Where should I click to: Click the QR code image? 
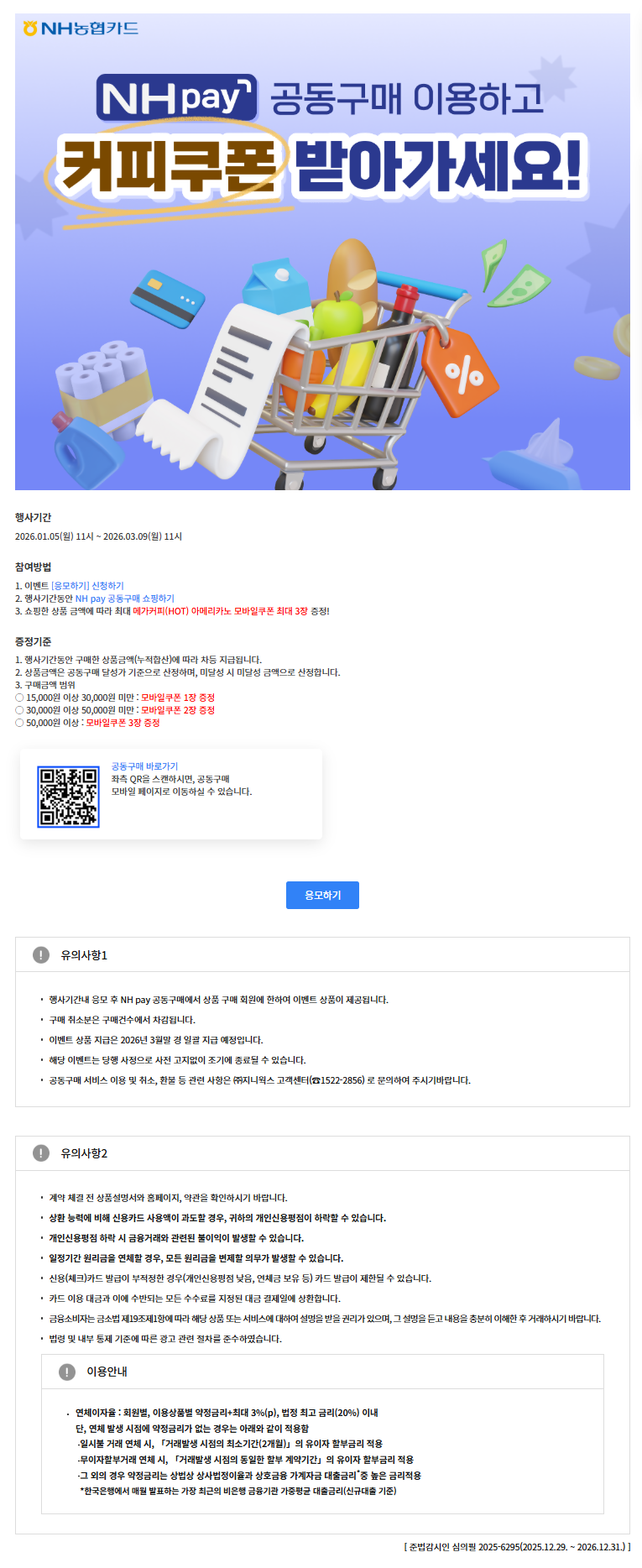pos(68,797)
